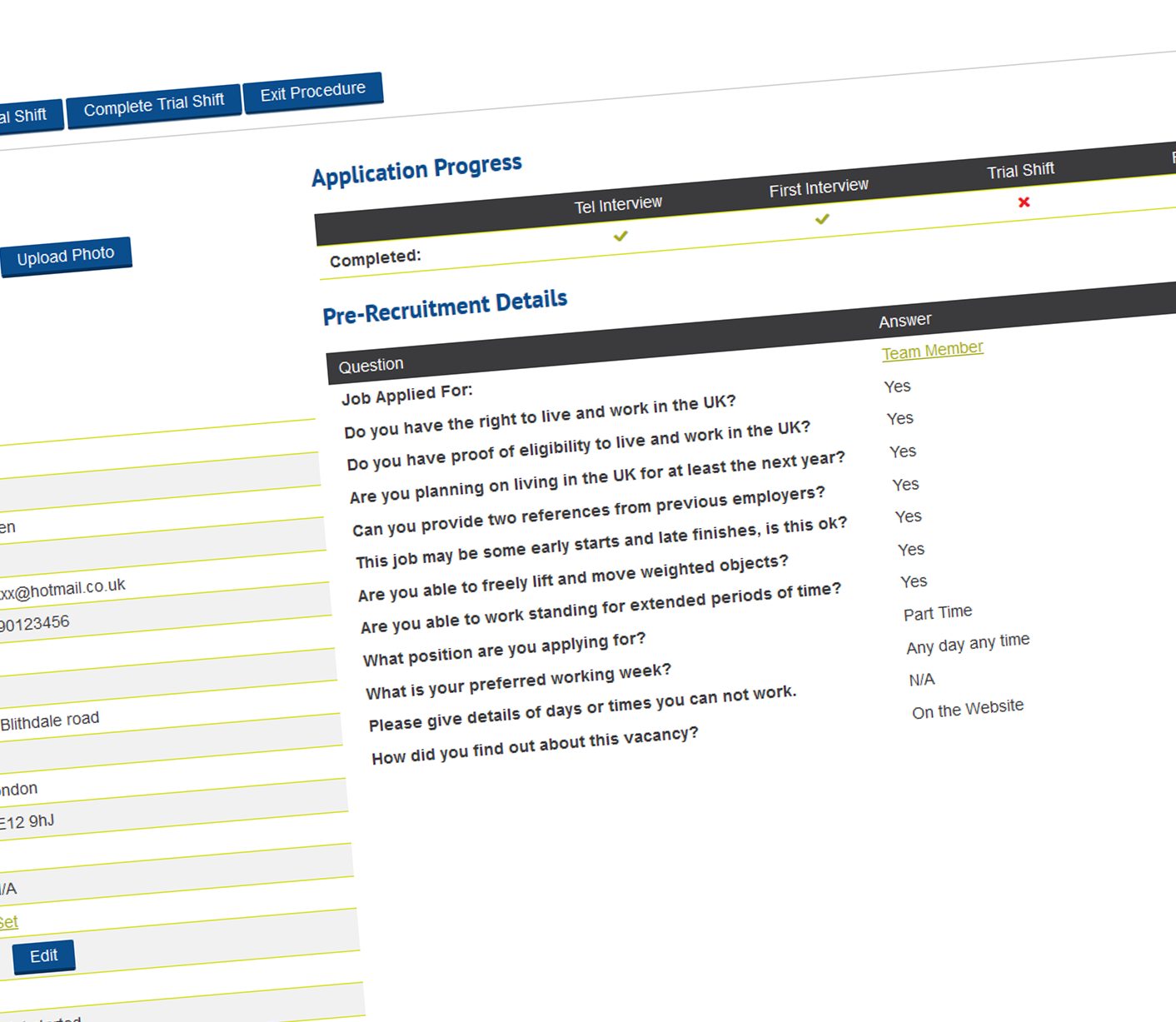This screenshot has width=1176, height=1022.
Task: Click the green tick under Tel Interview
Action: coord(620,237)
